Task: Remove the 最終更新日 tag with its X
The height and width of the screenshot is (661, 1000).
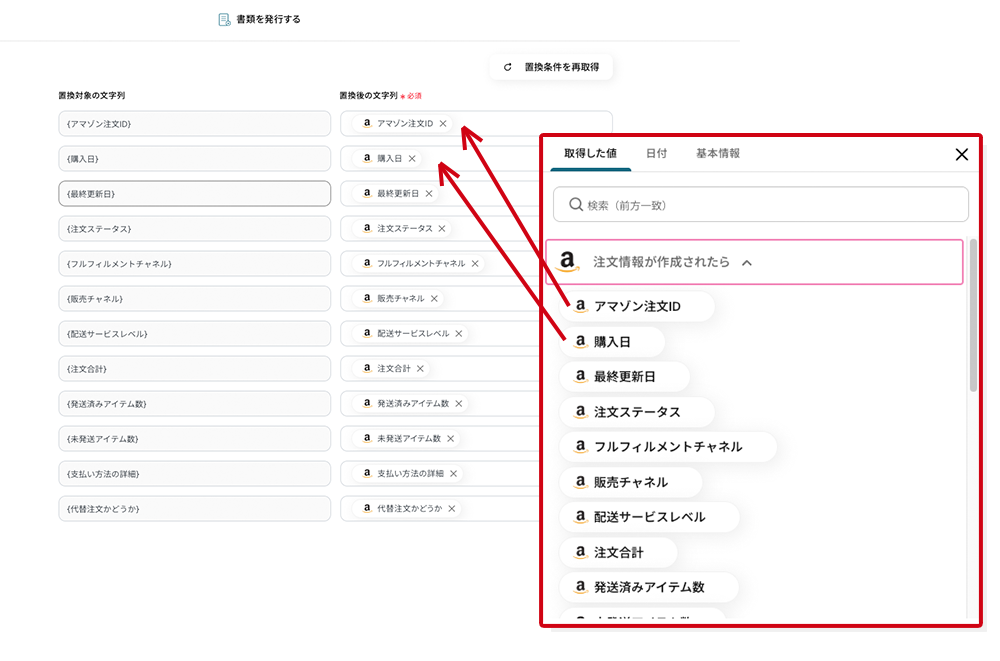Action: pos(429,193)
